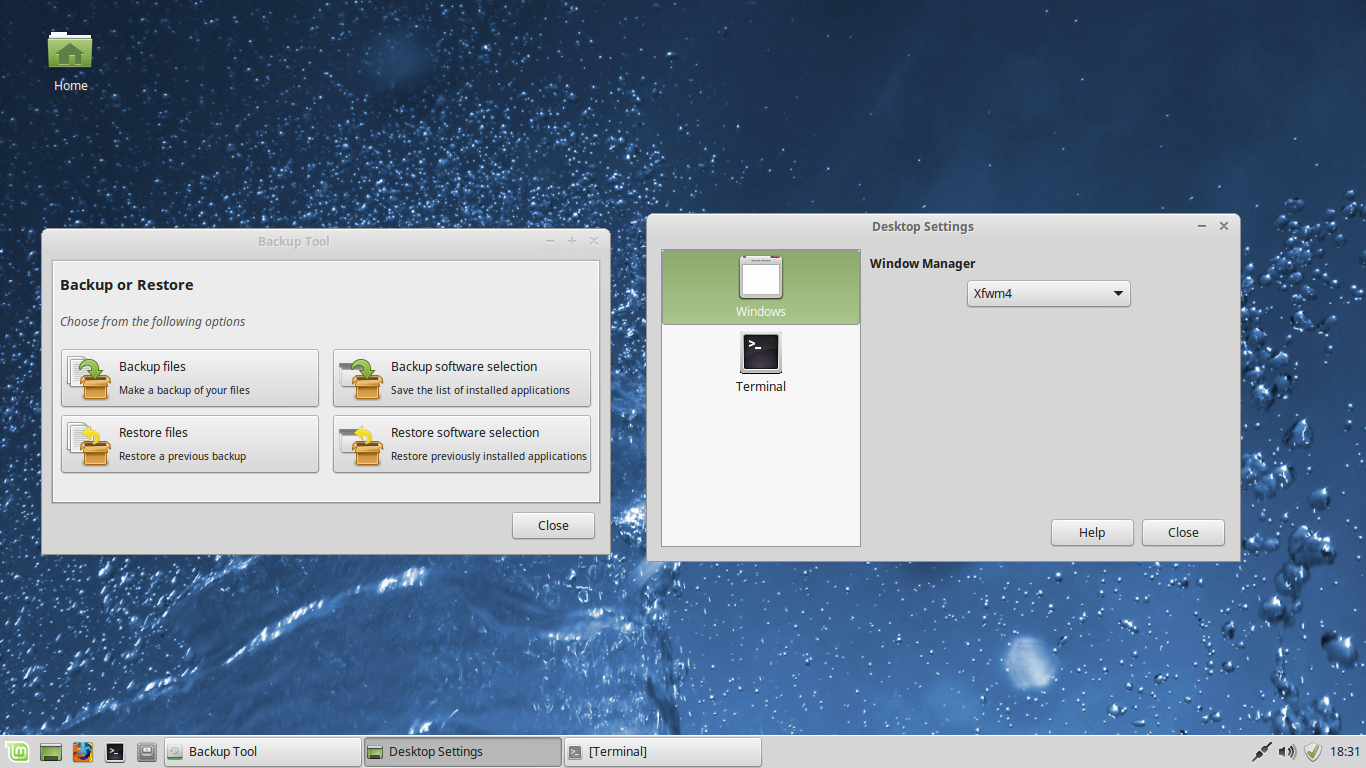1366x768 pixels.
Task: Click "Choose from the following options" text
Action: coord(152,322)
